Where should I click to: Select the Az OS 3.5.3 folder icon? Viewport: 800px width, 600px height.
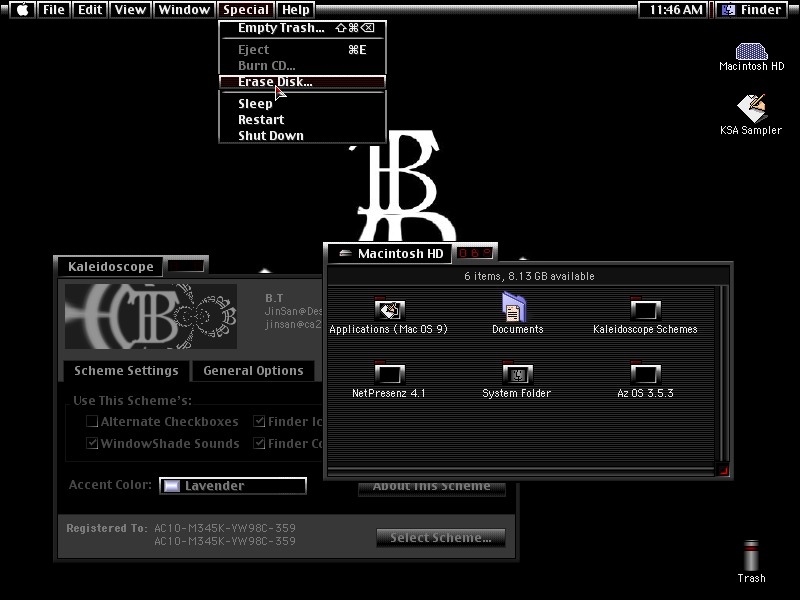tap(645, 373)
